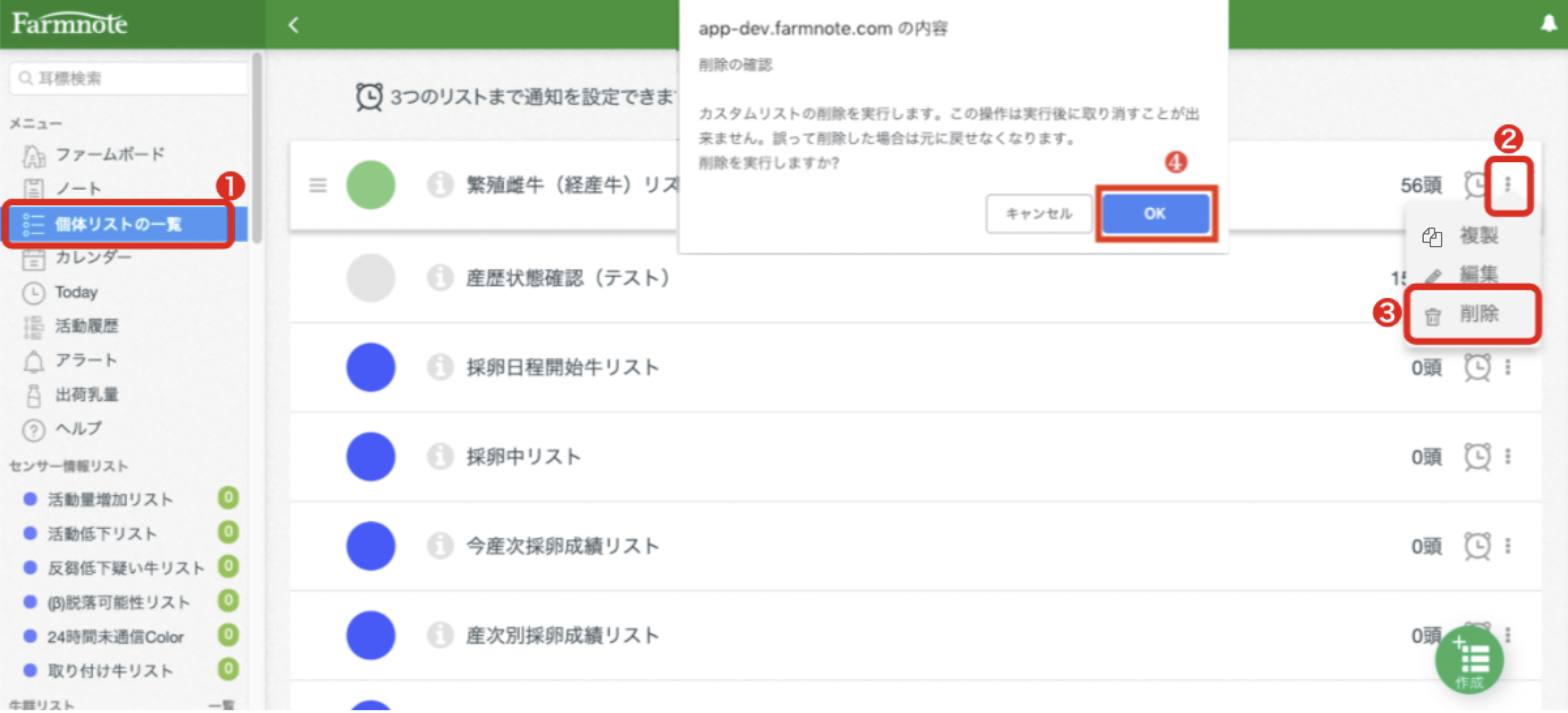Image resolution: width=1568 pixels, height=713 pixels.
Task: Click the ヘルプ question mark icon
Action: (33, 431)
